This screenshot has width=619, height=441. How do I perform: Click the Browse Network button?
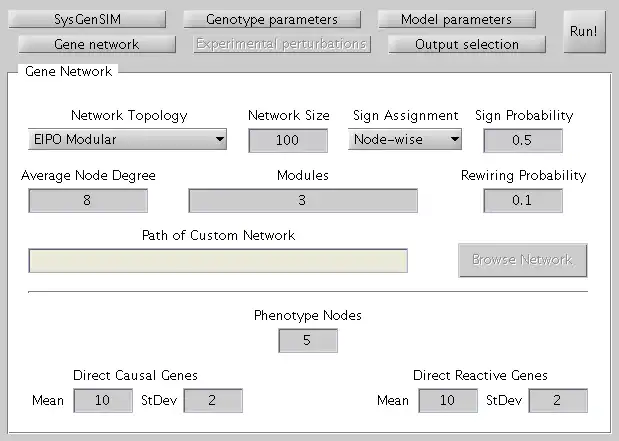pyautogui.click(x=523, y=260)
